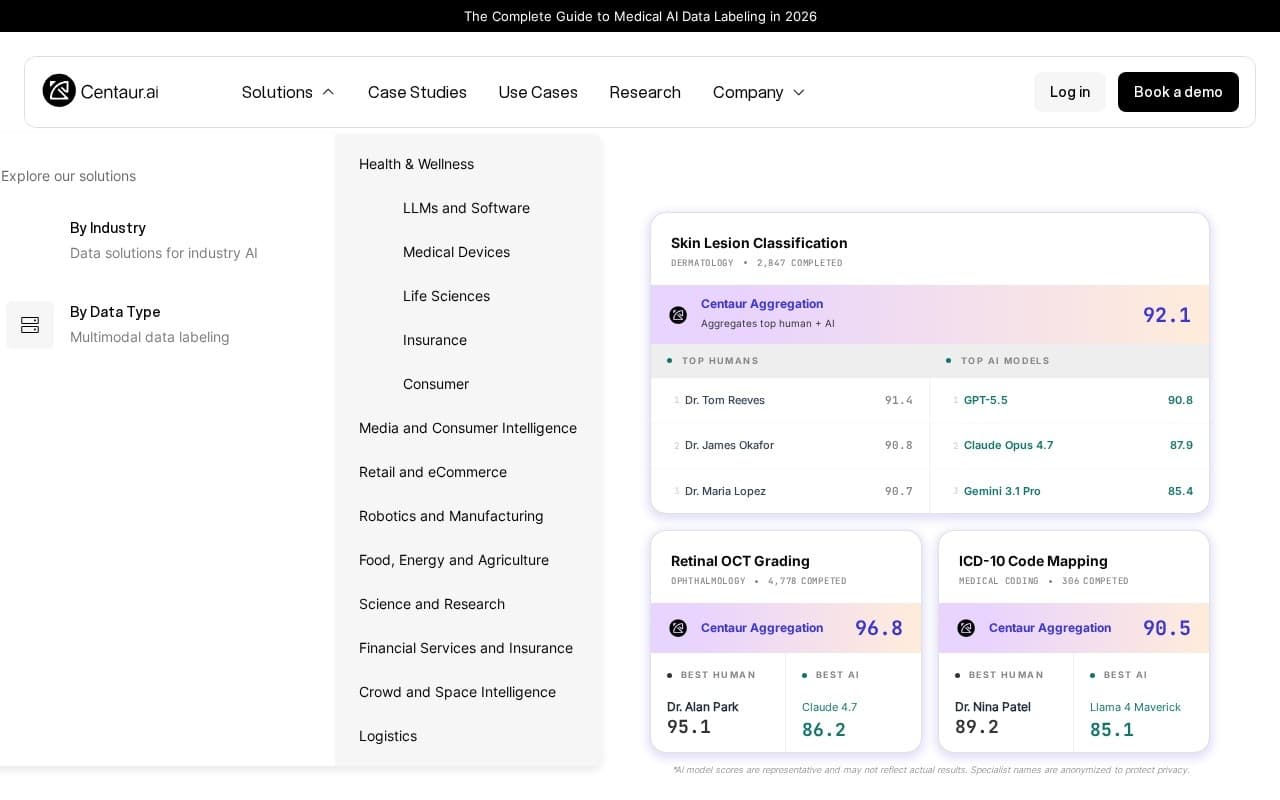The height and width of the screenshot is (800, 1280).
Task: Open Crowd and Space Intelligence link
Action: click(x=457, y=692)
